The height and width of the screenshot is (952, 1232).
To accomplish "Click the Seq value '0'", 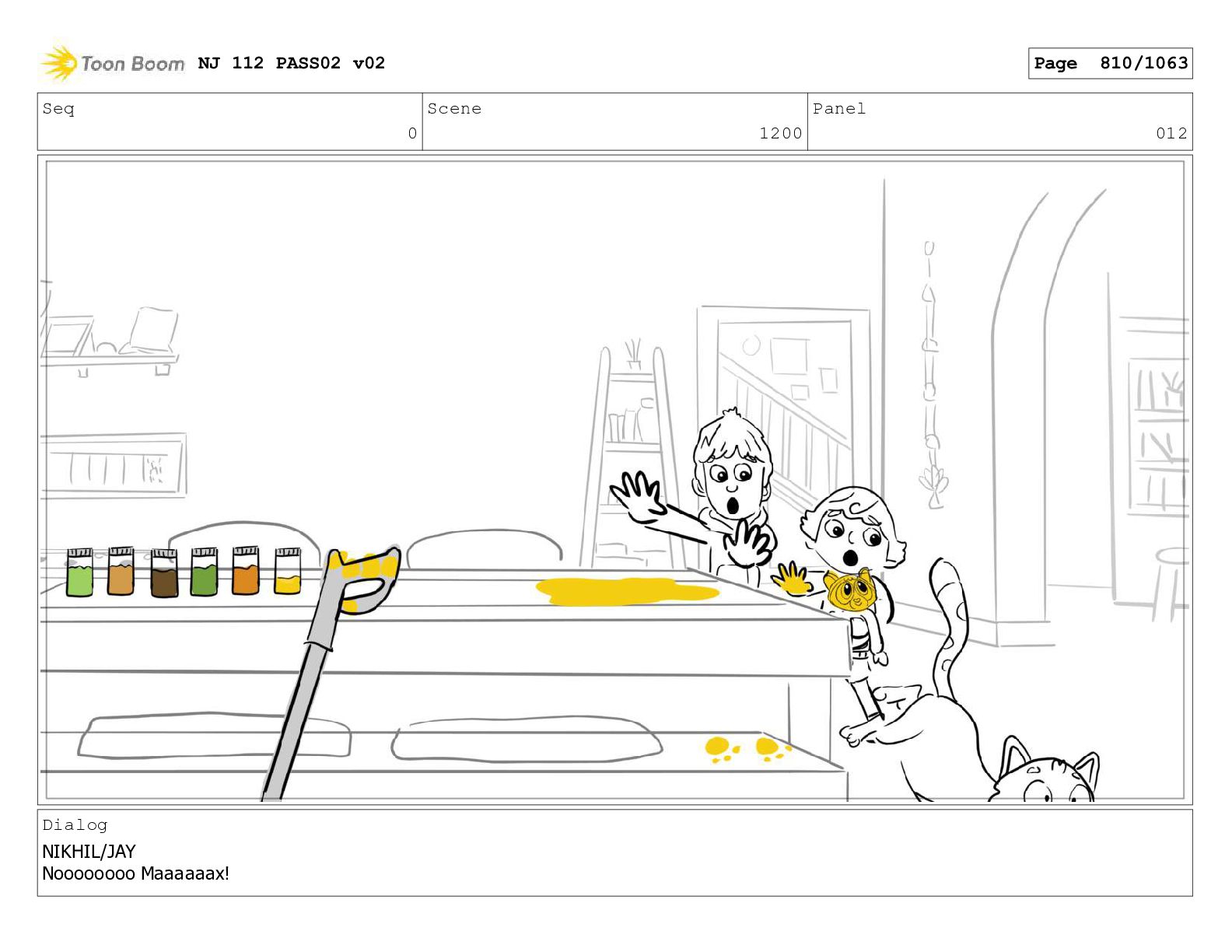I will 412,134.
